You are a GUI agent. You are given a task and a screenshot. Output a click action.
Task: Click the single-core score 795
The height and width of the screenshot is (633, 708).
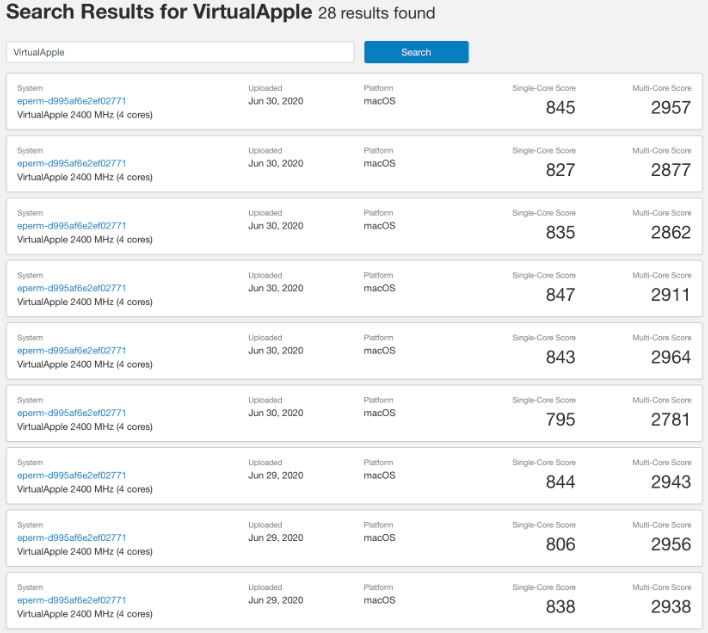pyautogui.click(x=560, y=419)
